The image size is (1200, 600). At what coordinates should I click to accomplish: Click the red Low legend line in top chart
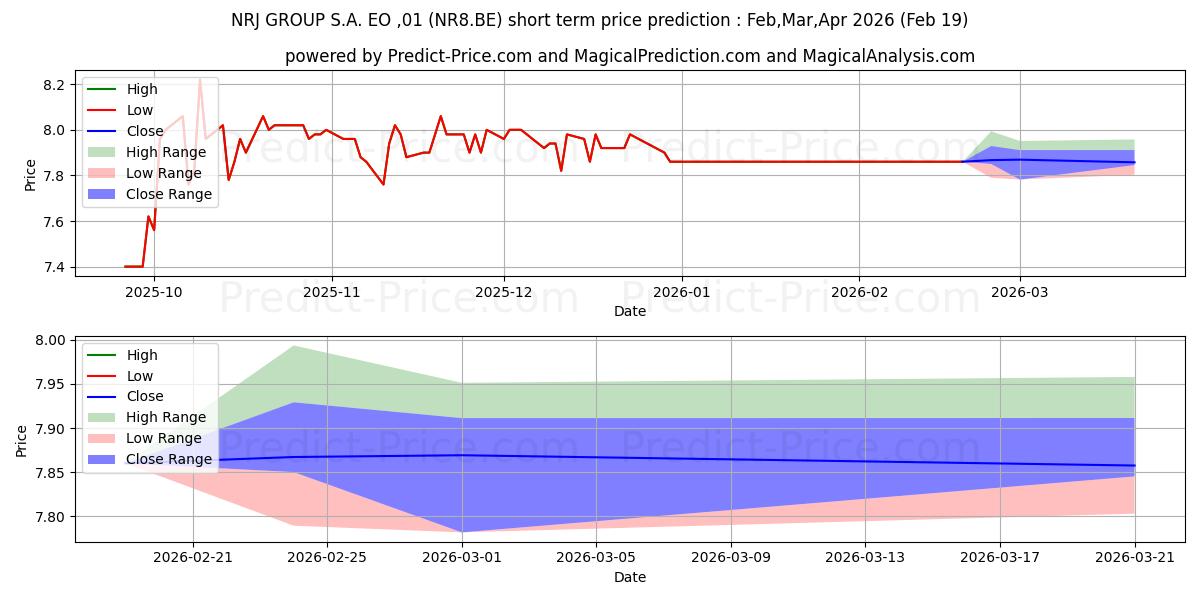coord(103,111)
